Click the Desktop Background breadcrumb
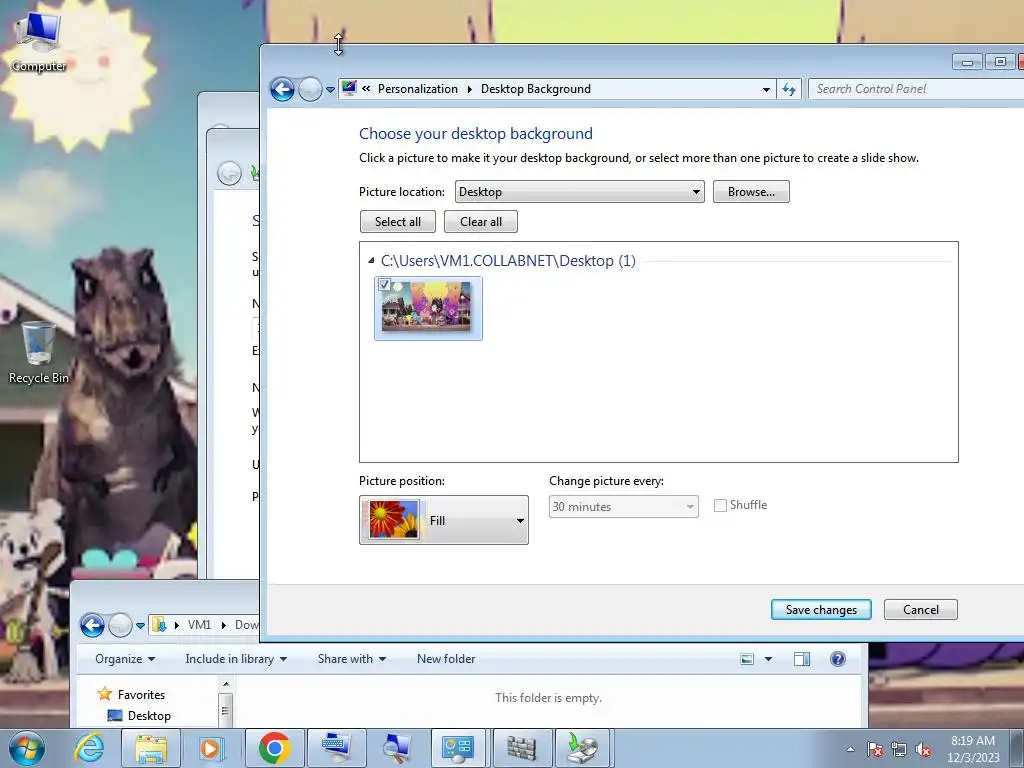This screenshot has width=1024, height=768. coord(536,89)
